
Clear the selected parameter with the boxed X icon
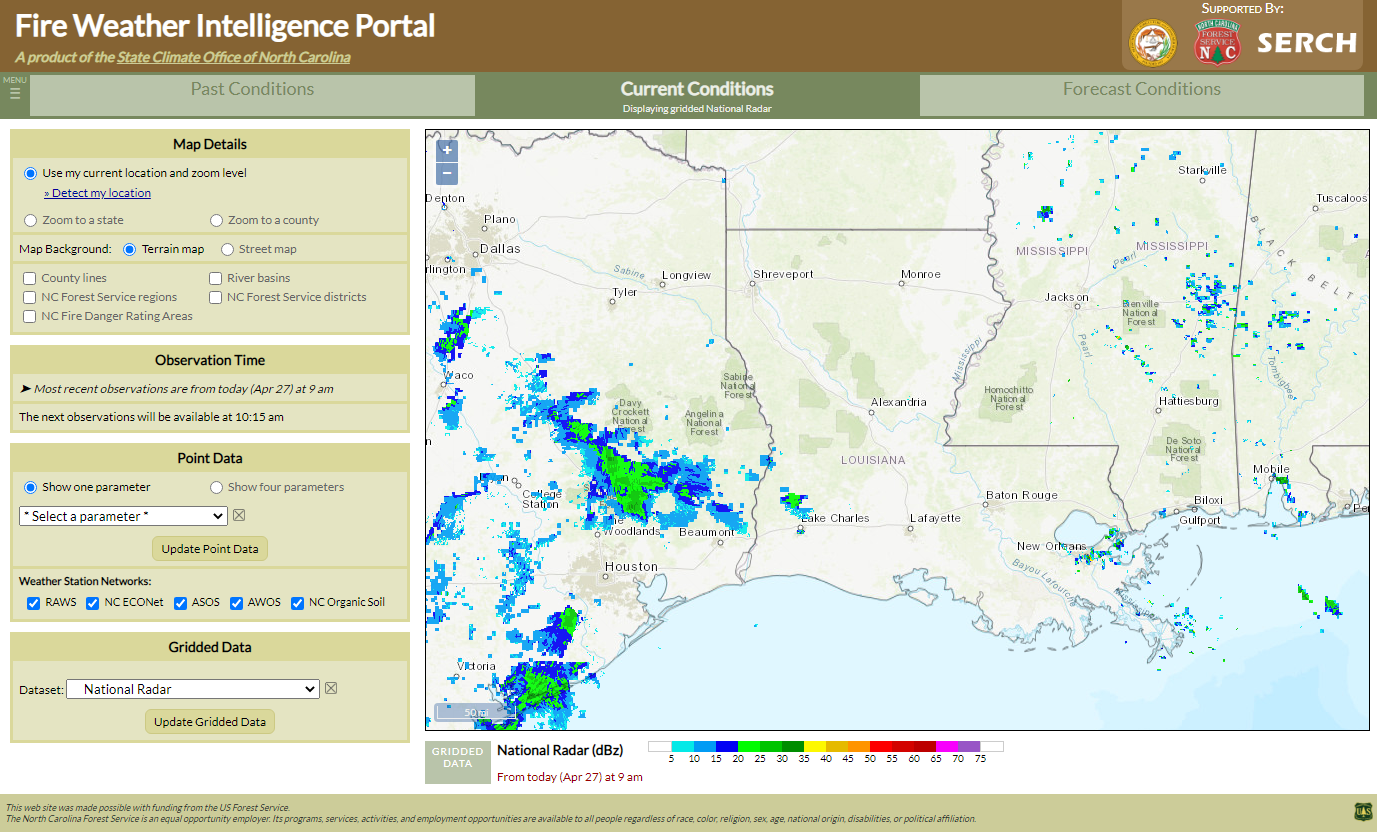[237, 515]
